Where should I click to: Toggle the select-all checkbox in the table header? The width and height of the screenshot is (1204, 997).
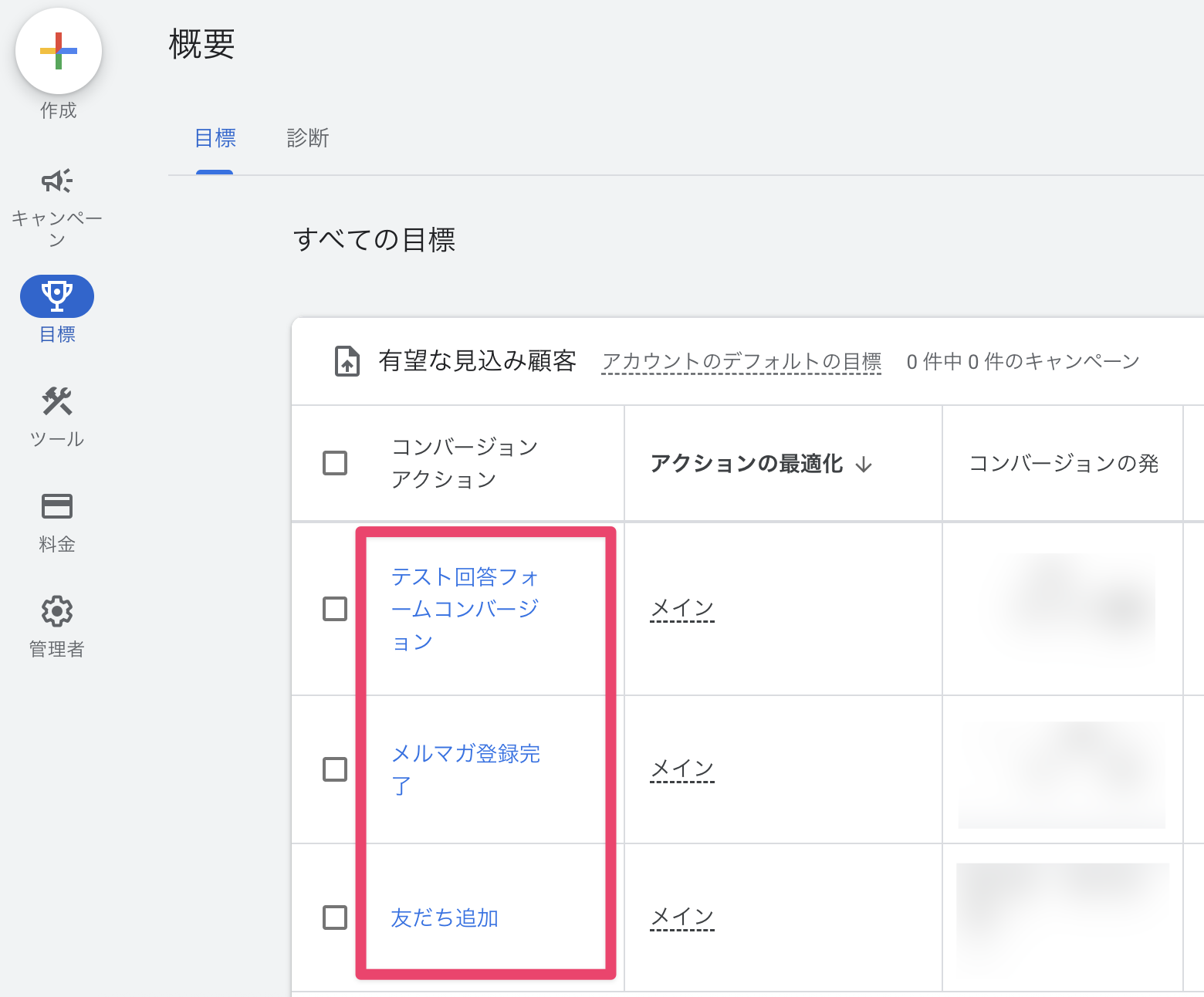[x=334, y=463]
